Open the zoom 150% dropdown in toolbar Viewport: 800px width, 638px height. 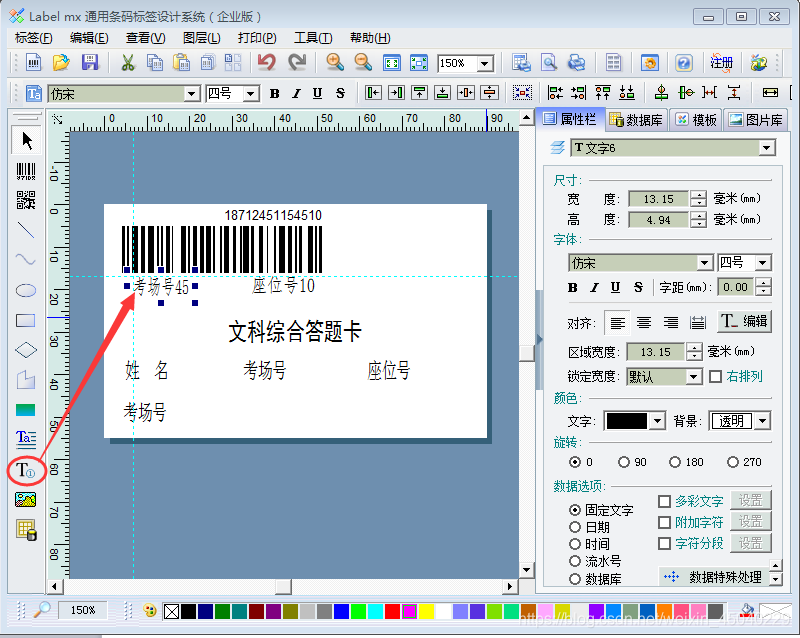[486, 63]
